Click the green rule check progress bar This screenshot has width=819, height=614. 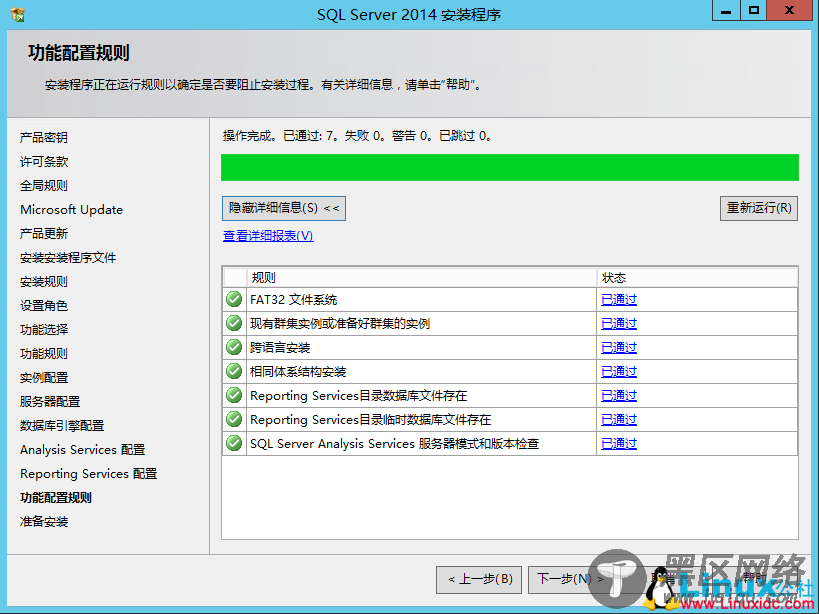(510, 168)
